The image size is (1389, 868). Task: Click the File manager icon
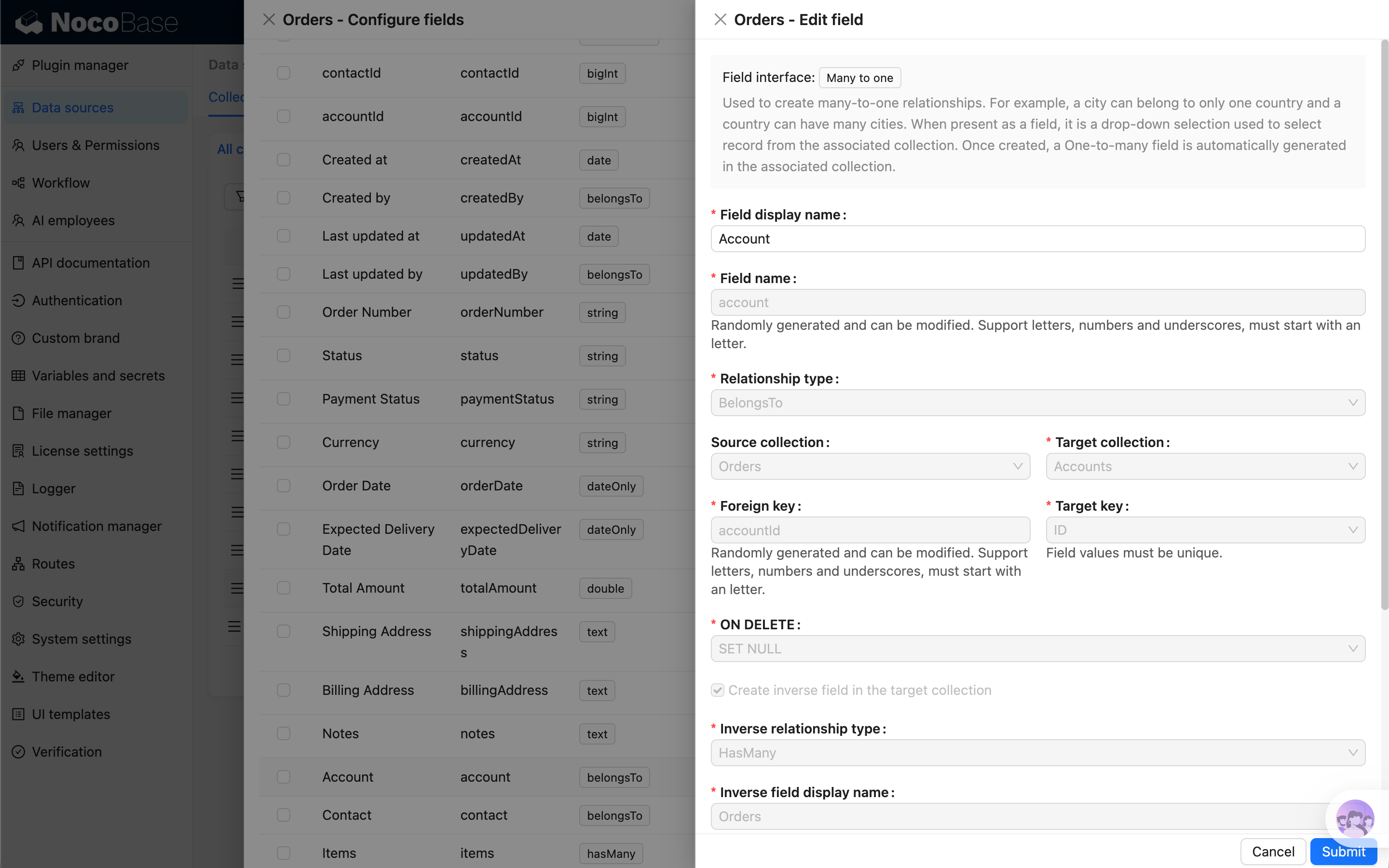pos(18,413)
